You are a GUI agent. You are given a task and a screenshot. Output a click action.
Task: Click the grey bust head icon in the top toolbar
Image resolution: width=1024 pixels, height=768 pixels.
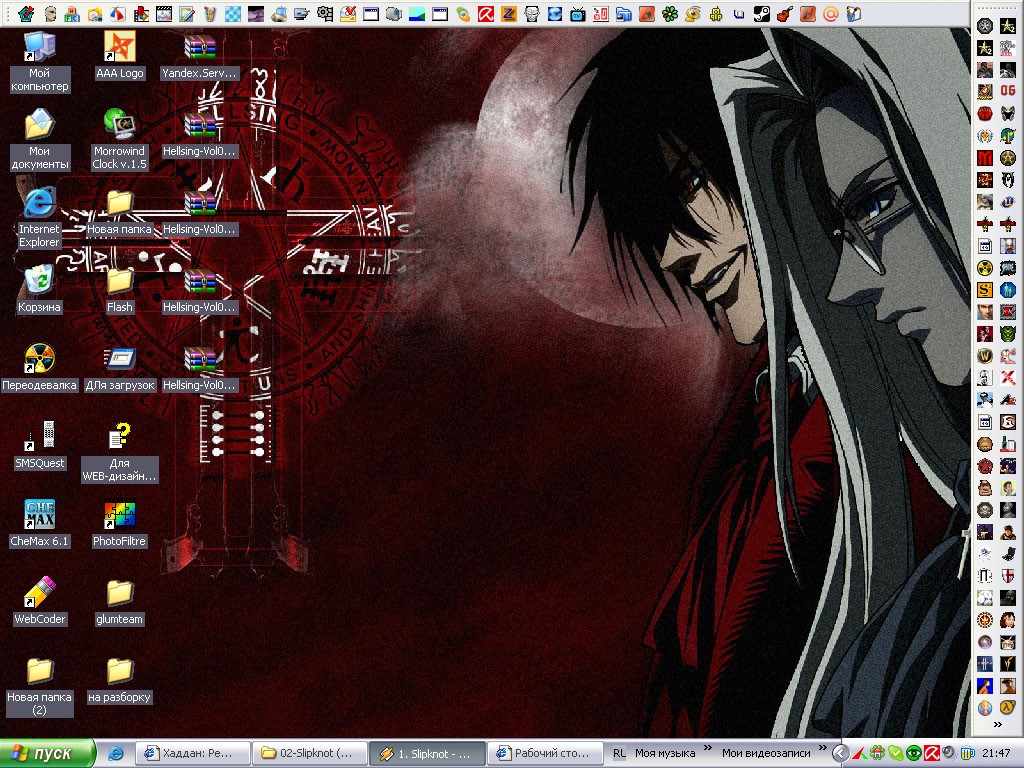[50, 14]
